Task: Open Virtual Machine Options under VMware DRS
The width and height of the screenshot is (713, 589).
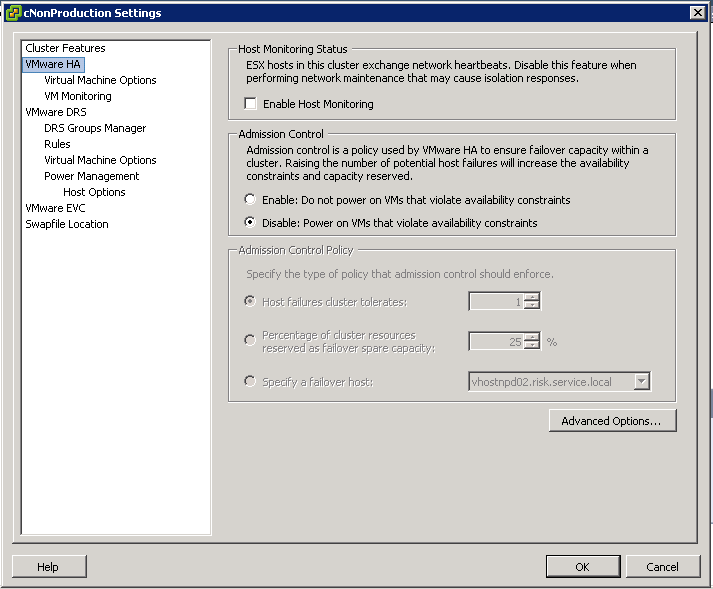Action: point(100,160)
